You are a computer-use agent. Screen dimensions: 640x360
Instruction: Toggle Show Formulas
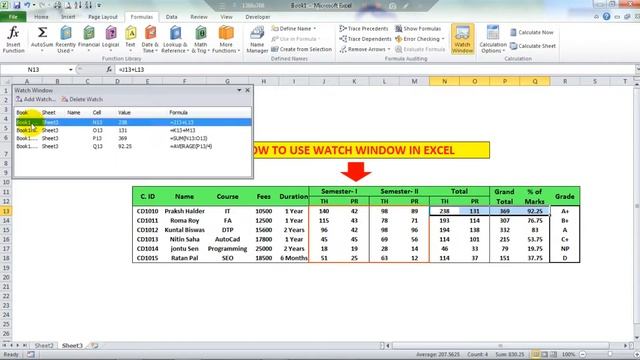tap(418, 29)
